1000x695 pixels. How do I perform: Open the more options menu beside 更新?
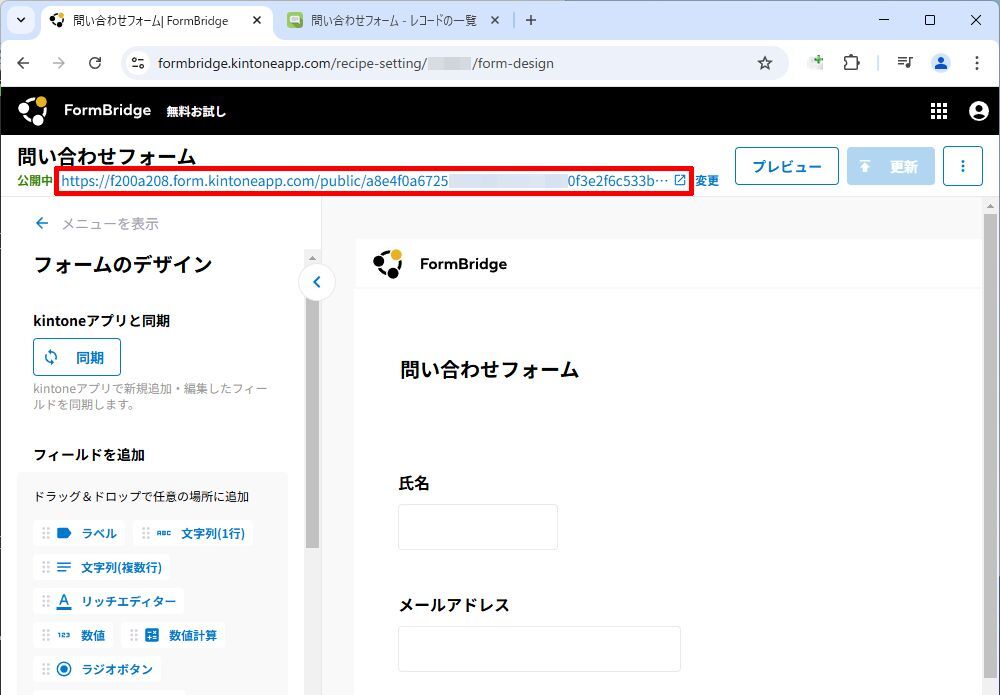coord(962,166)
